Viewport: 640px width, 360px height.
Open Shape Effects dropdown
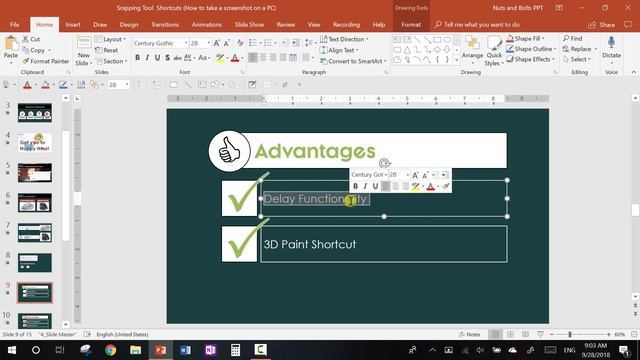531,60
